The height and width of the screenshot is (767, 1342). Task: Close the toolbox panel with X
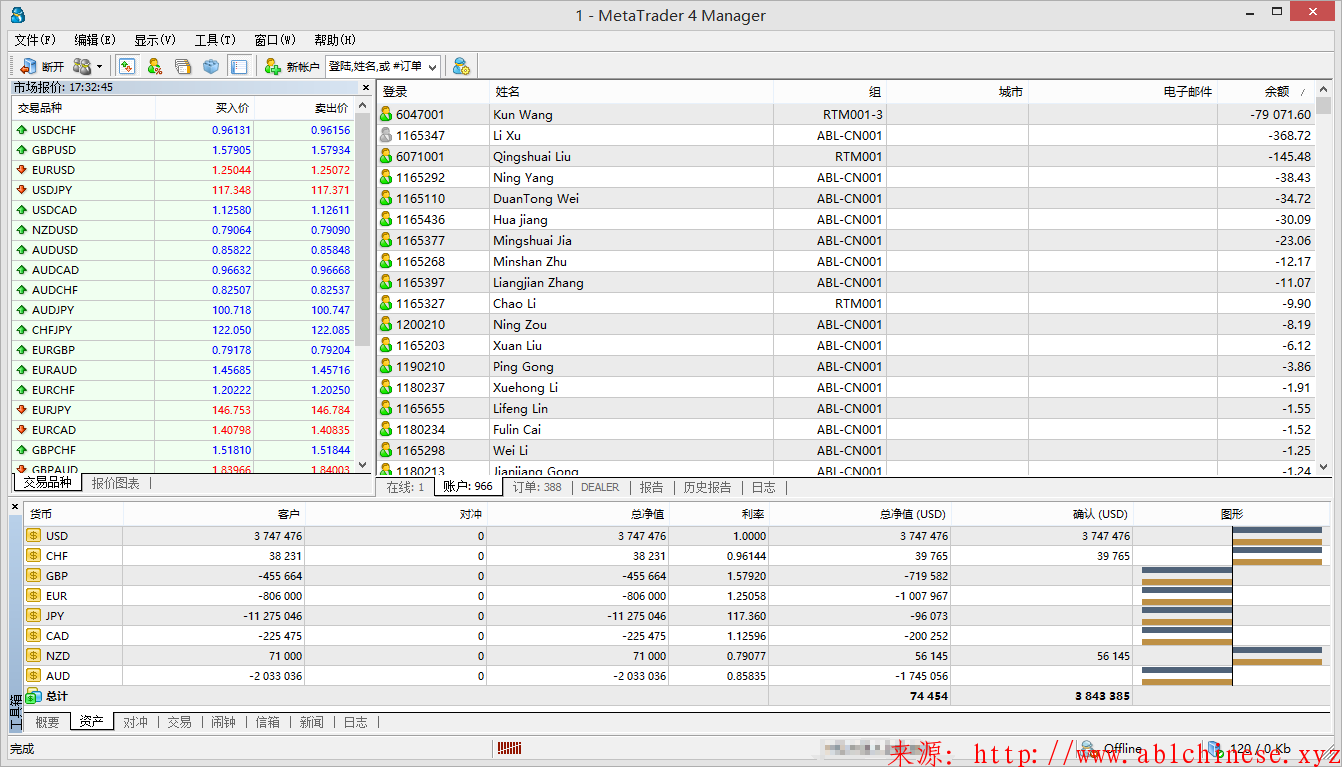(15, 507)
